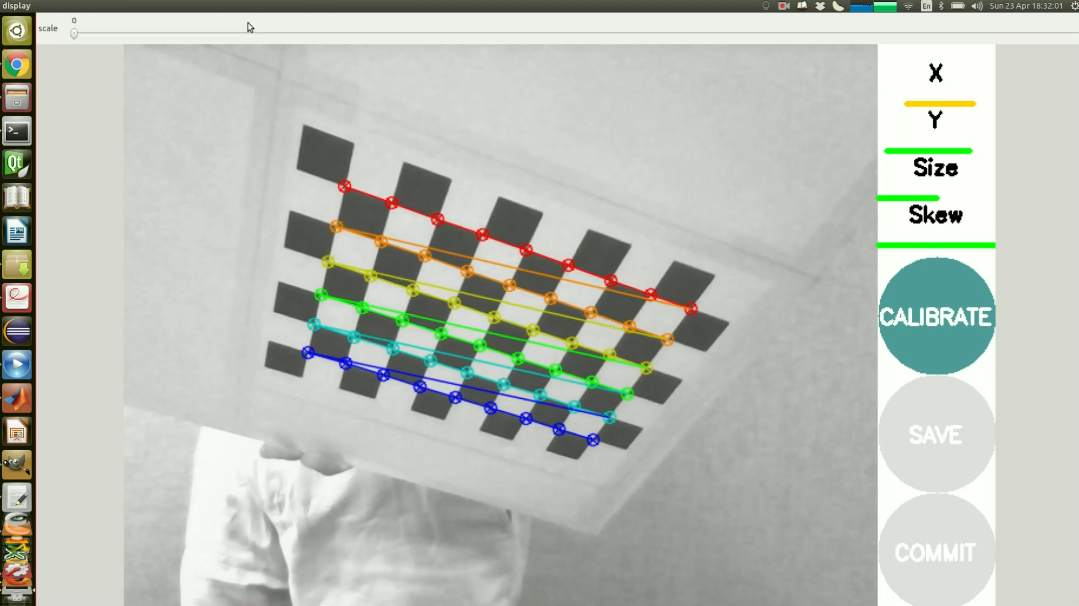
Task: Launch MATLAB from the dock
Action: click(x=17, y=398)
